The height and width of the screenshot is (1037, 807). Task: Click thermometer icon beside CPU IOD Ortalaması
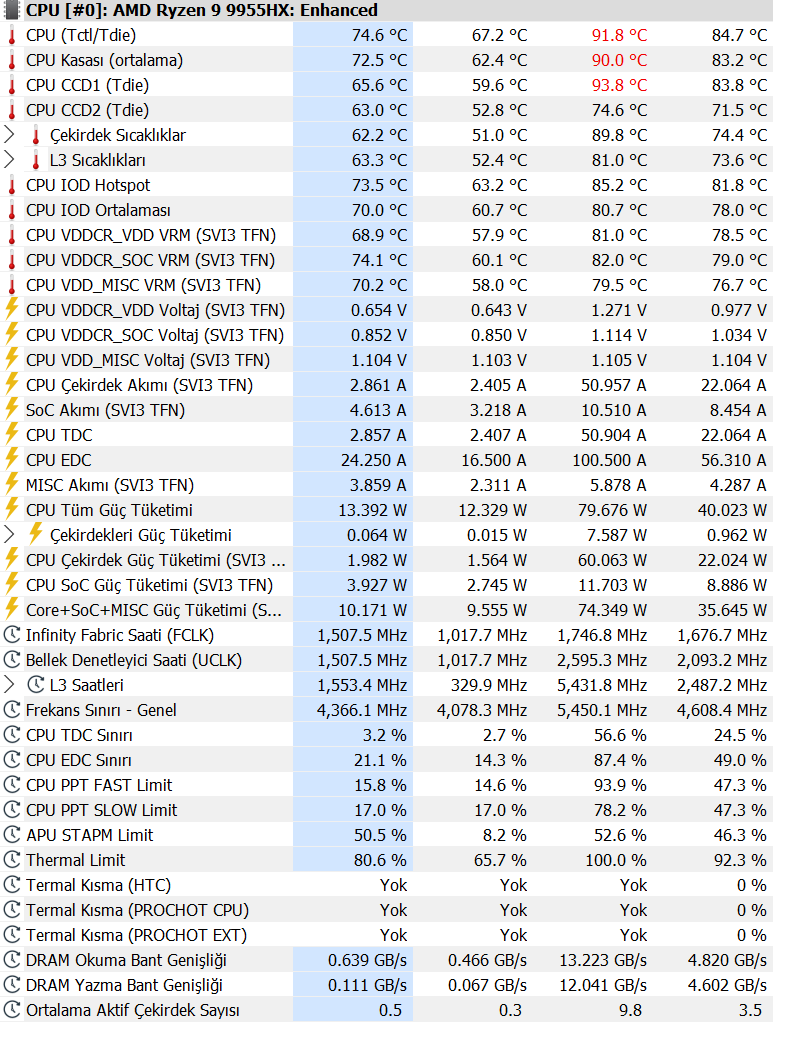tap(11, 210)
